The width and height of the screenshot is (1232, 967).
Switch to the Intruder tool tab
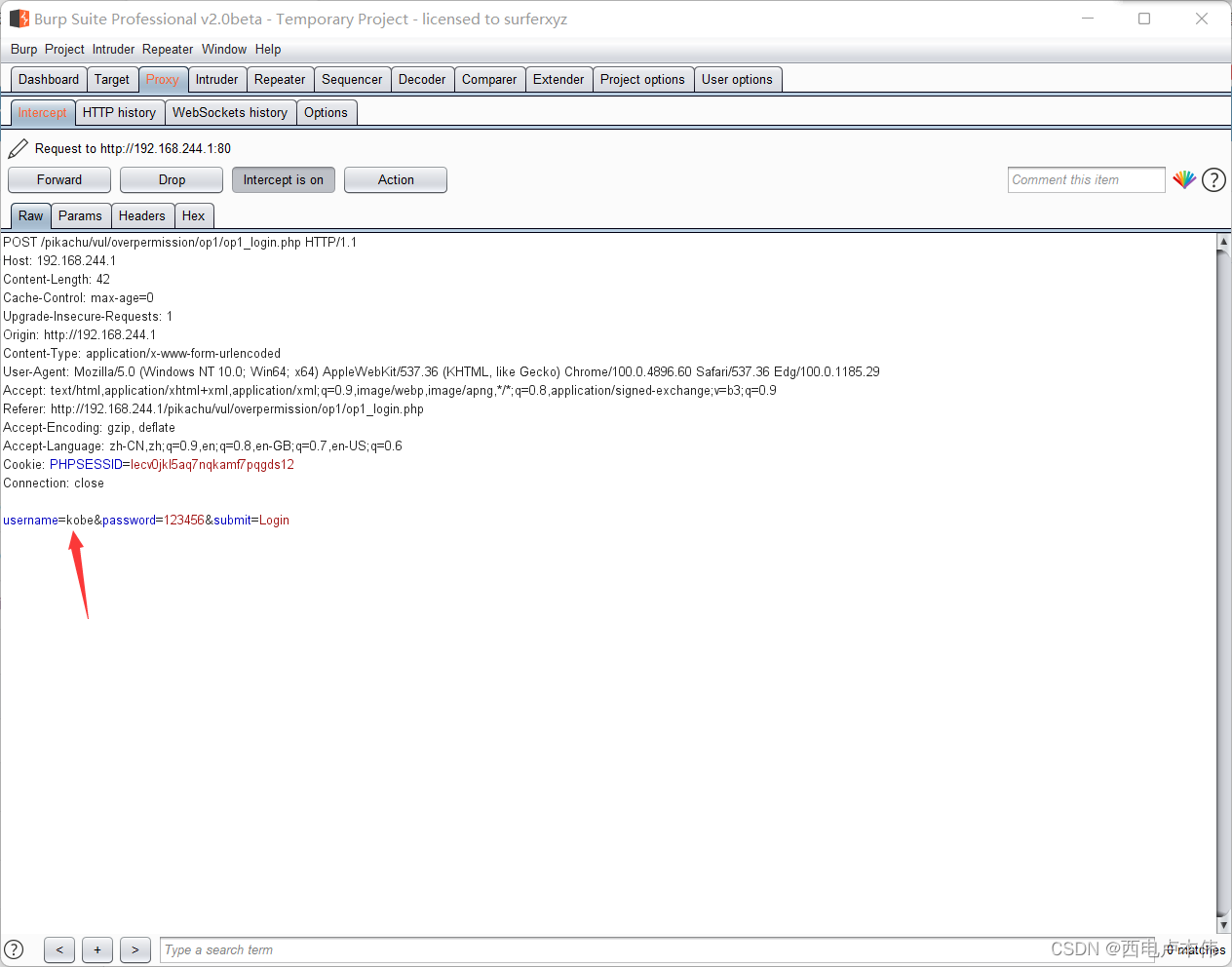(x=216, y=80)
